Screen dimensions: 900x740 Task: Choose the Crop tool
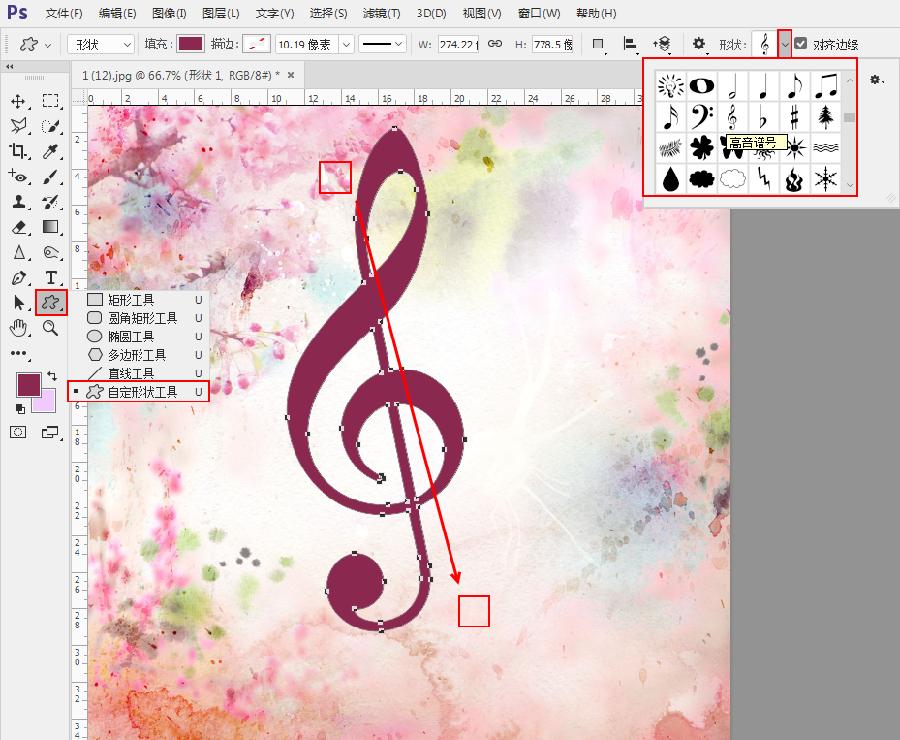[18, 151]
